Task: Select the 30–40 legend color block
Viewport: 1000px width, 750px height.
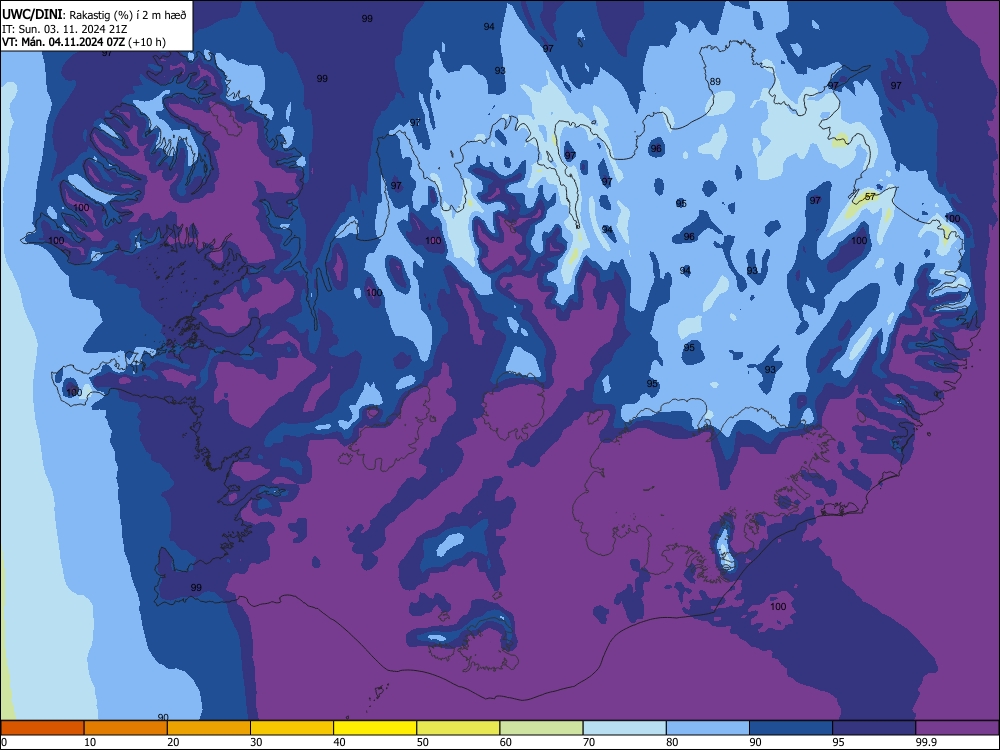Action: pyautogui.click(x=292, y=728)
